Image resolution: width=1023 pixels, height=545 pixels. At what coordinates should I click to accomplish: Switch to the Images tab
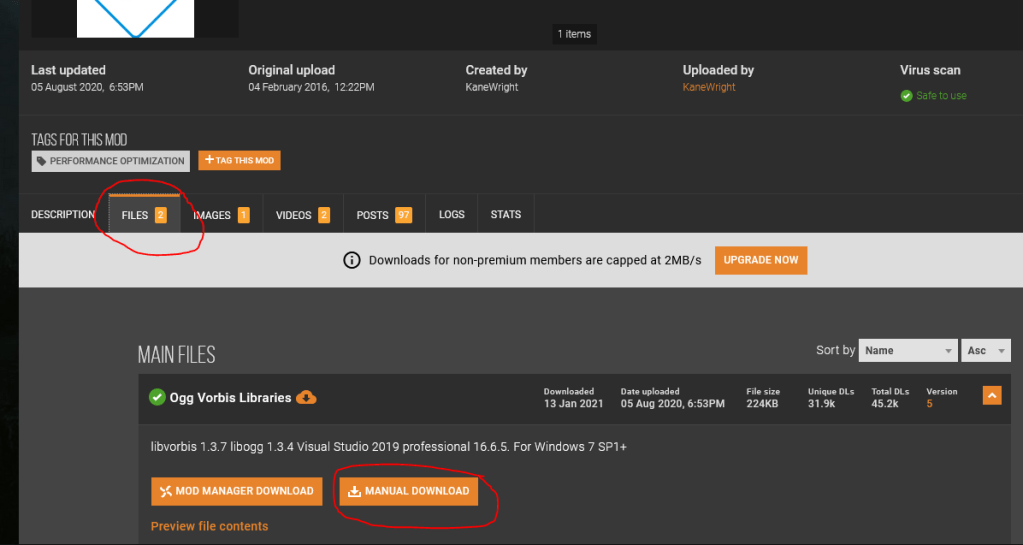pos(221,215)
